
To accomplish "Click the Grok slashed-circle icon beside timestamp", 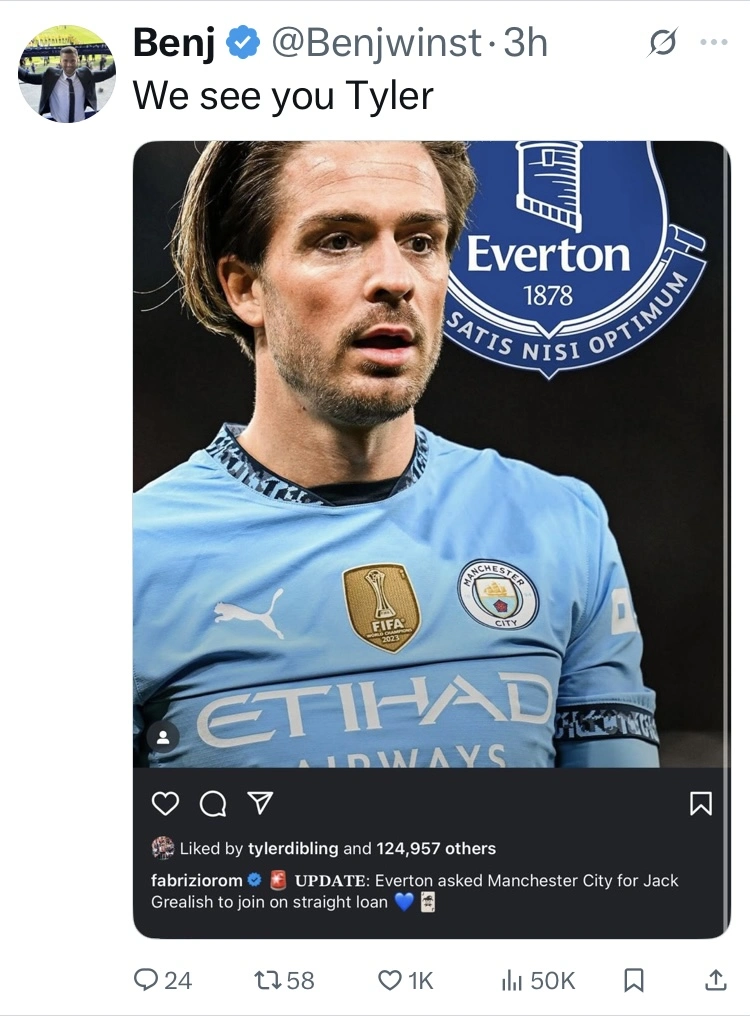I will 662,43.
